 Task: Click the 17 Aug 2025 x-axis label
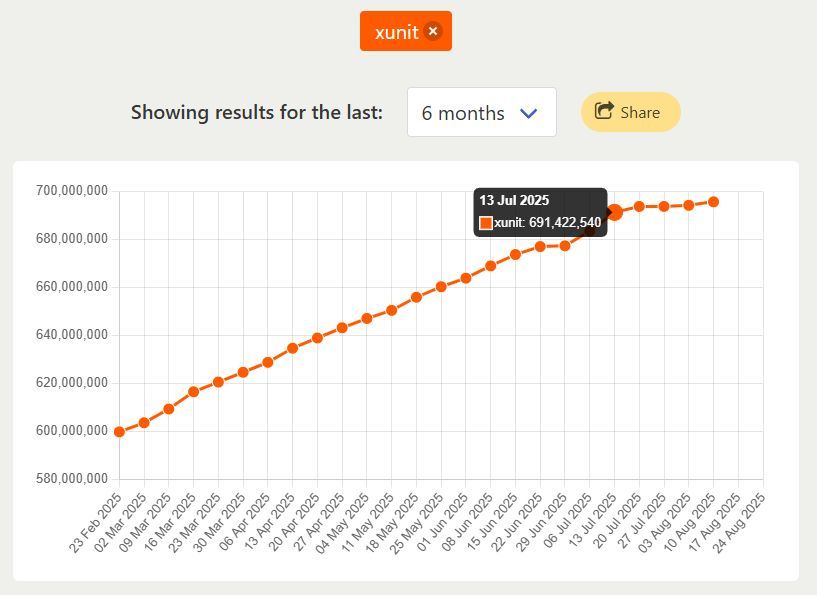[714, 523]
